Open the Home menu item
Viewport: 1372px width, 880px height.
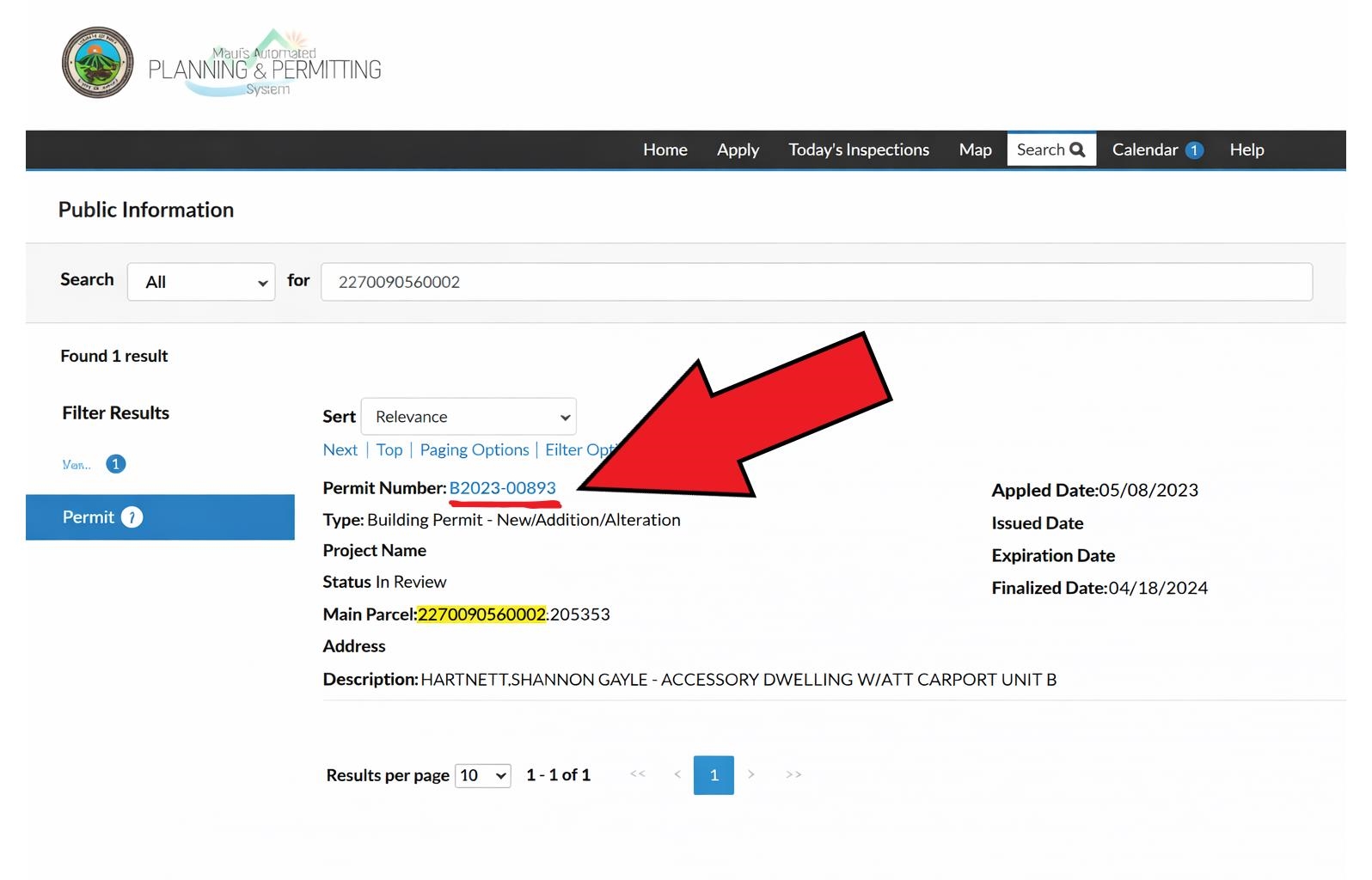pos(665,150)
